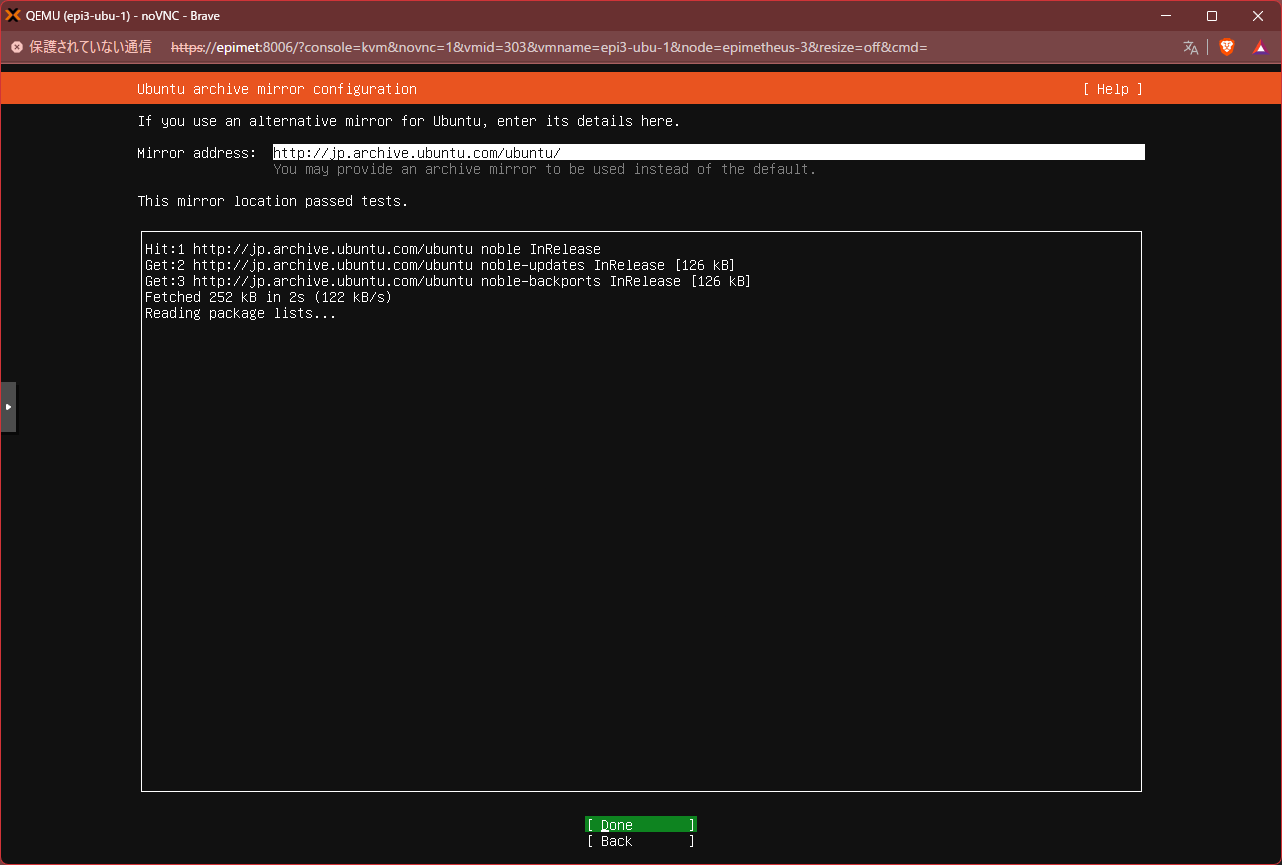
Task: Click the noVNC window title icon
Action: [14, 16]
